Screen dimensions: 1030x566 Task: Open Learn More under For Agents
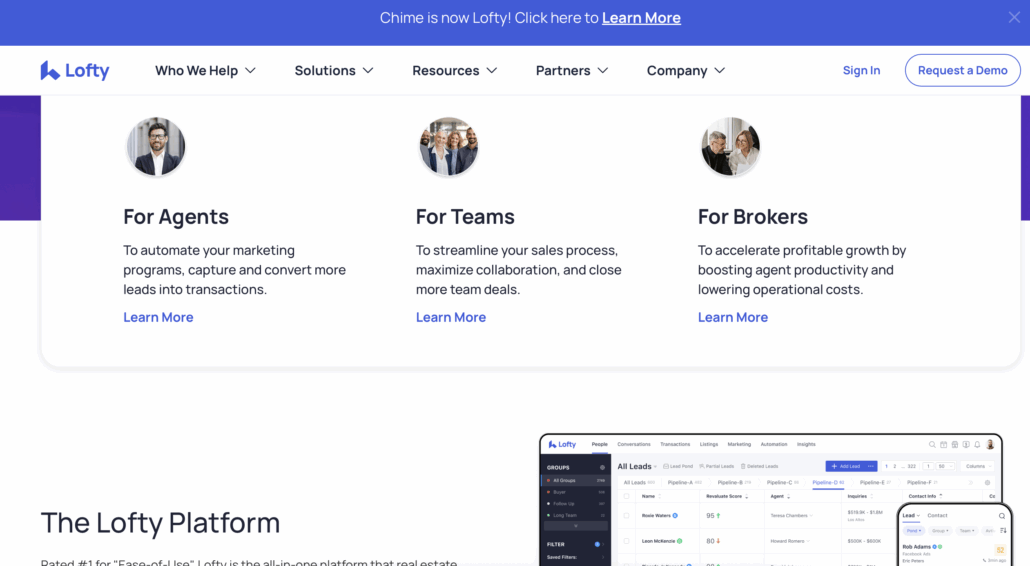[x=158, y=317]
